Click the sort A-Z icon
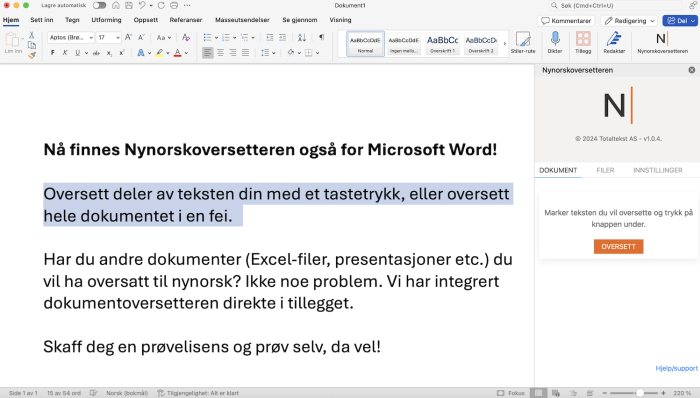The width and height of the screenshot is (700, 398). (302, 37)
